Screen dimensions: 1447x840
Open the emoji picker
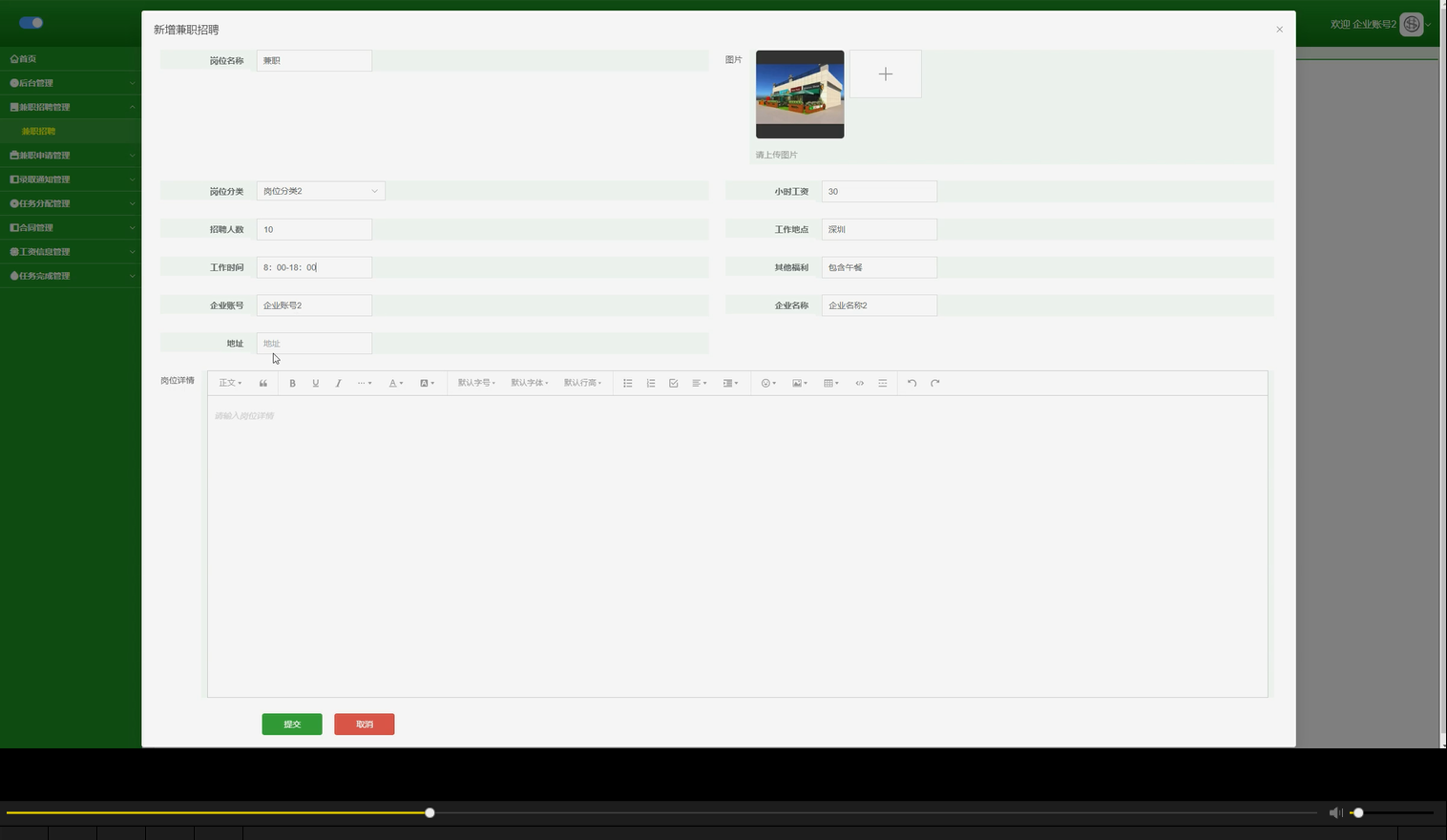point(768,383)
